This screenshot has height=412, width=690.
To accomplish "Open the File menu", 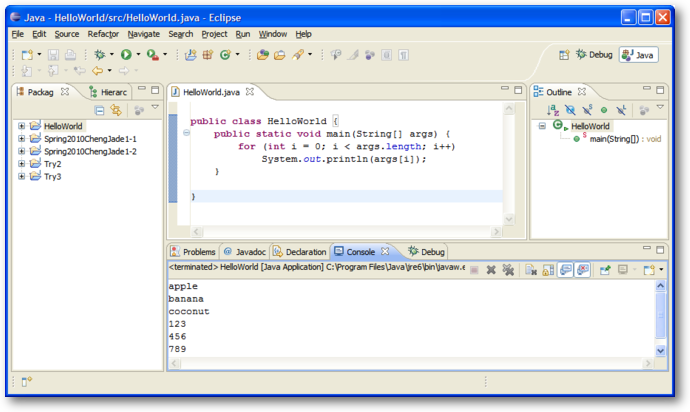I will [x=18, y=34].
